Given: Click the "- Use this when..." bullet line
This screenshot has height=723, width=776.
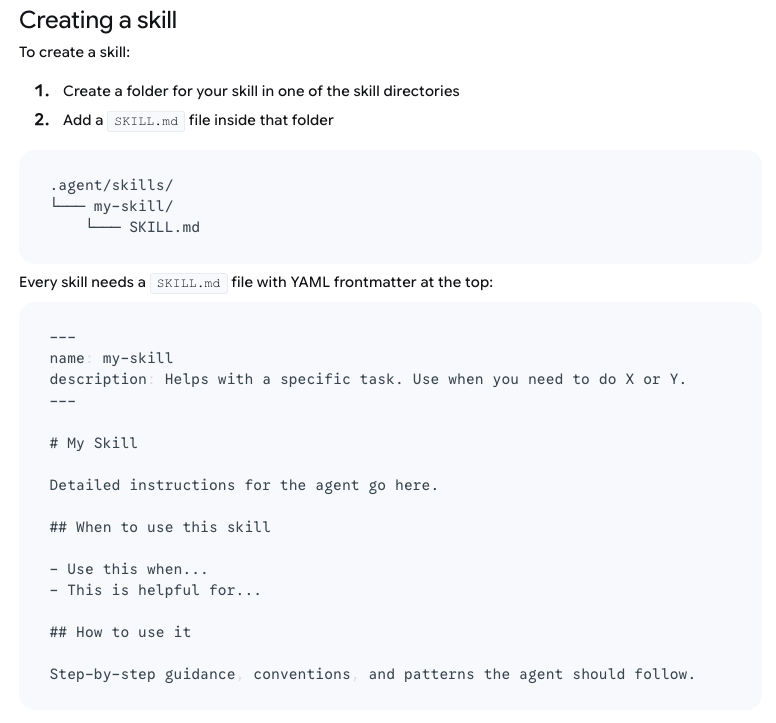Looking at the screenshot, I should coord(128,569).
